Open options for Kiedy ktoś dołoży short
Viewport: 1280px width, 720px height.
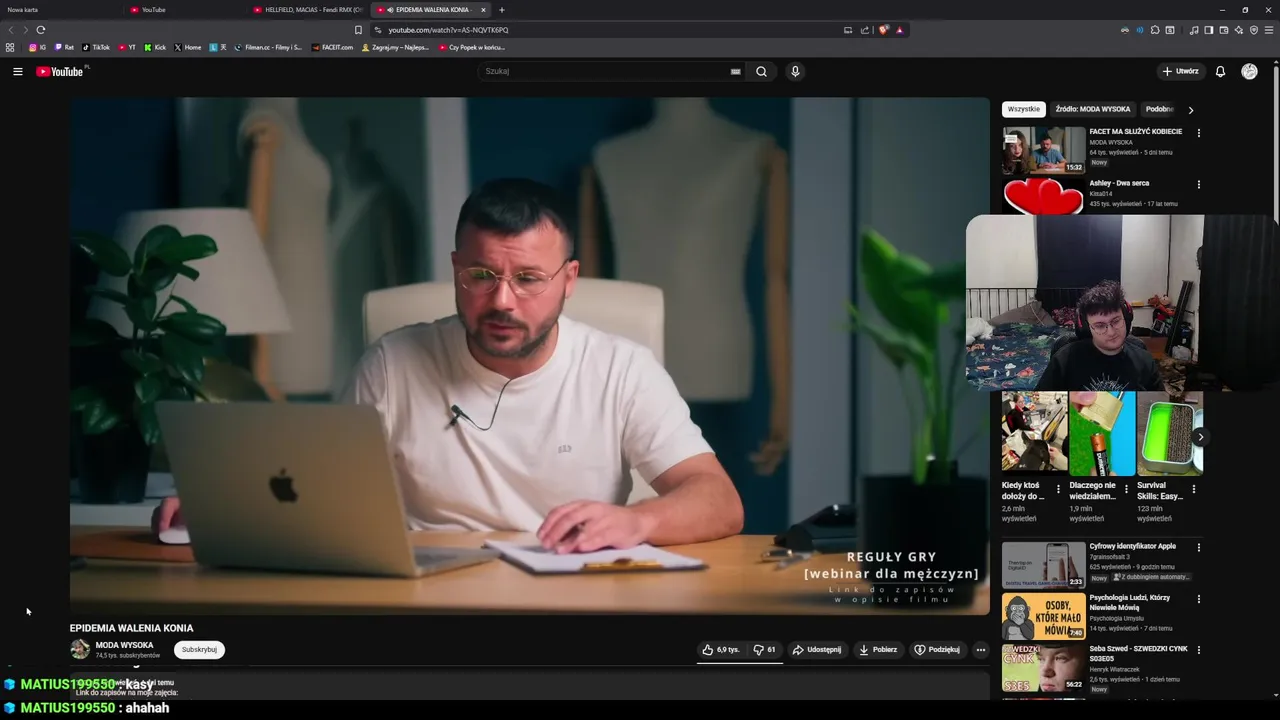click(x=1058, y=489)
